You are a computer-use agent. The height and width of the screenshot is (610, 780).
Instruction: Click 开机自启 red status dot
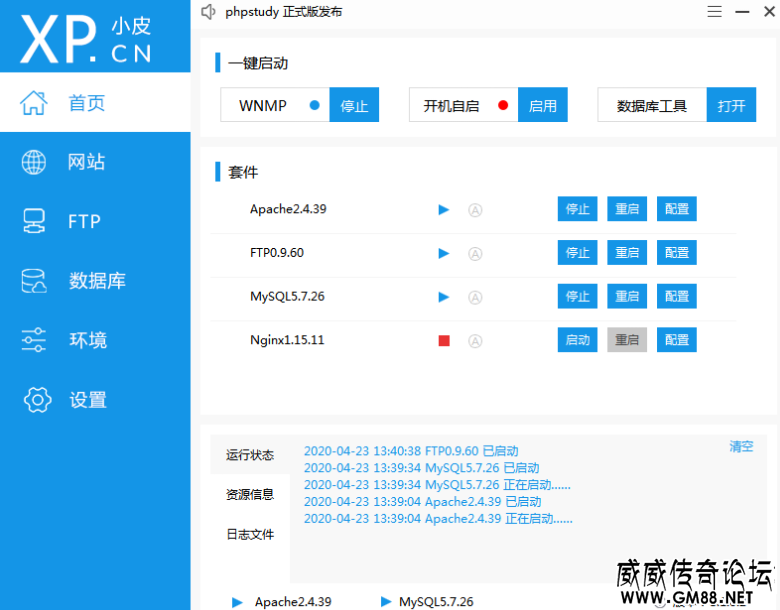503,105
